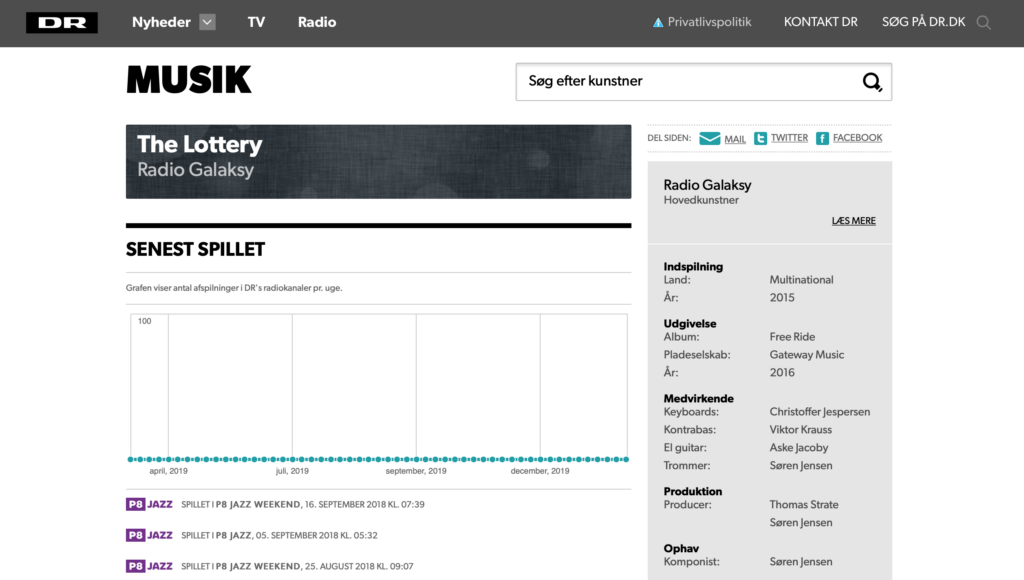1024x580 pixels.
Task: Click Radio Galaksy artist name in sidebar
Action: click(x=707, y=185)
